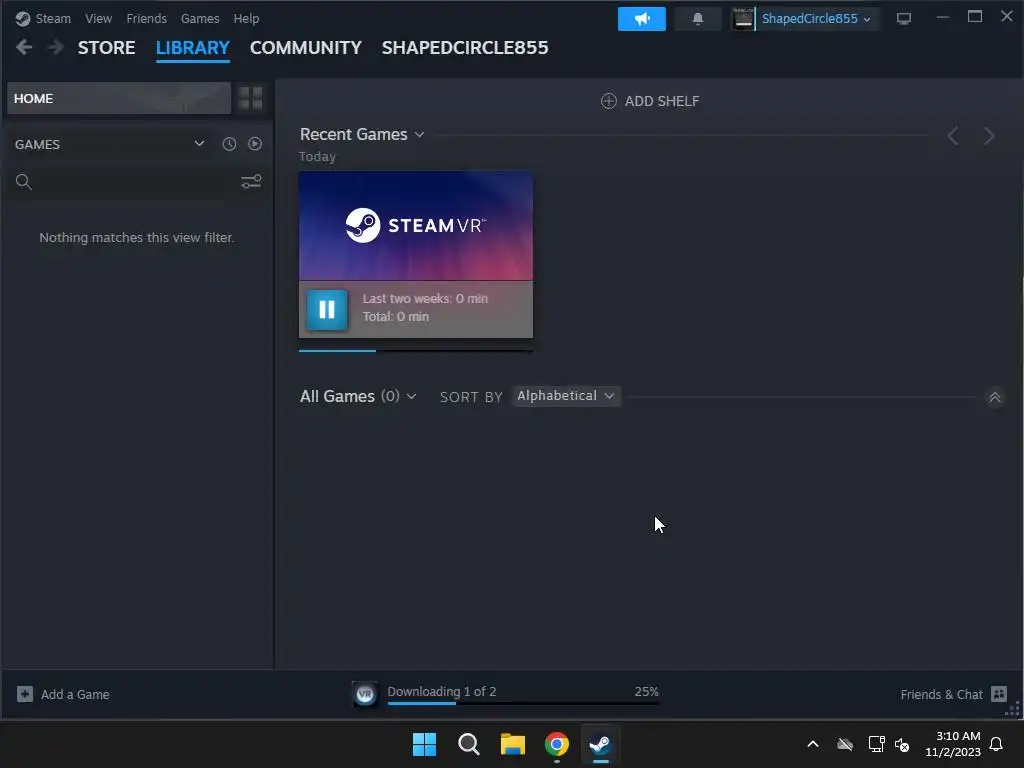The image size is (1024, 768).
Task: Toggle sort by recent activity clock icon
Action: 229,144
